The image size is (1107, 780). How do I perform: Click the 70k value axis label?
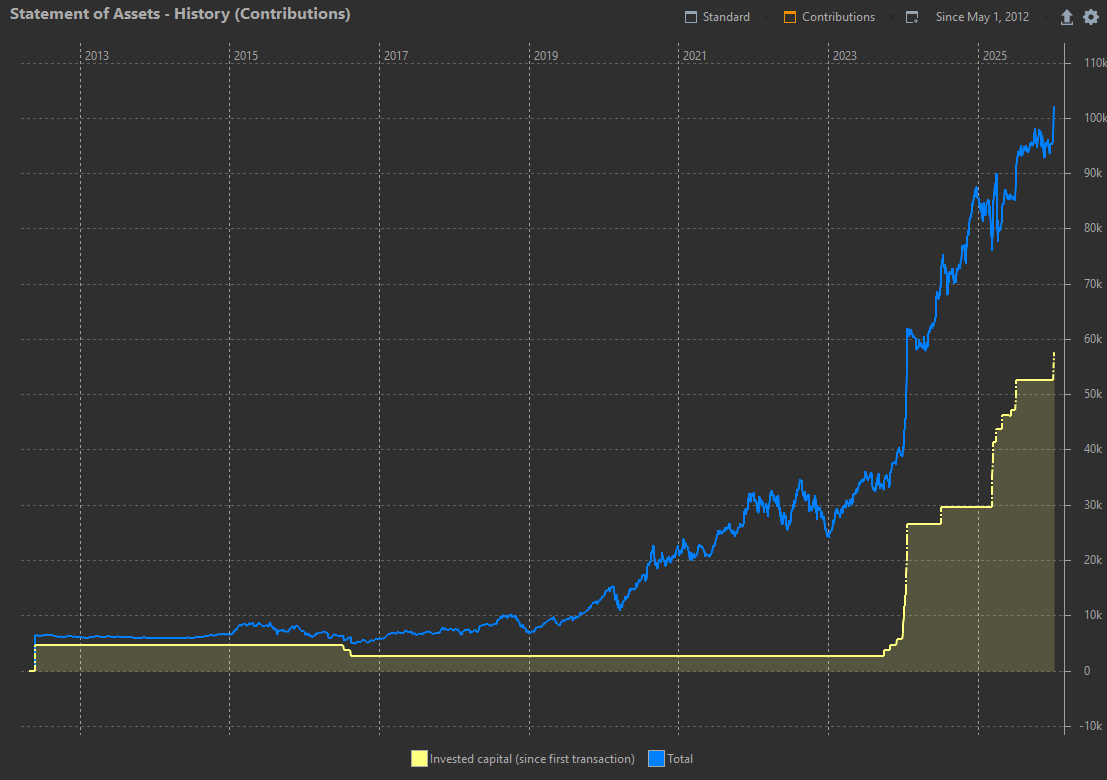click(x=1094, y=284)
